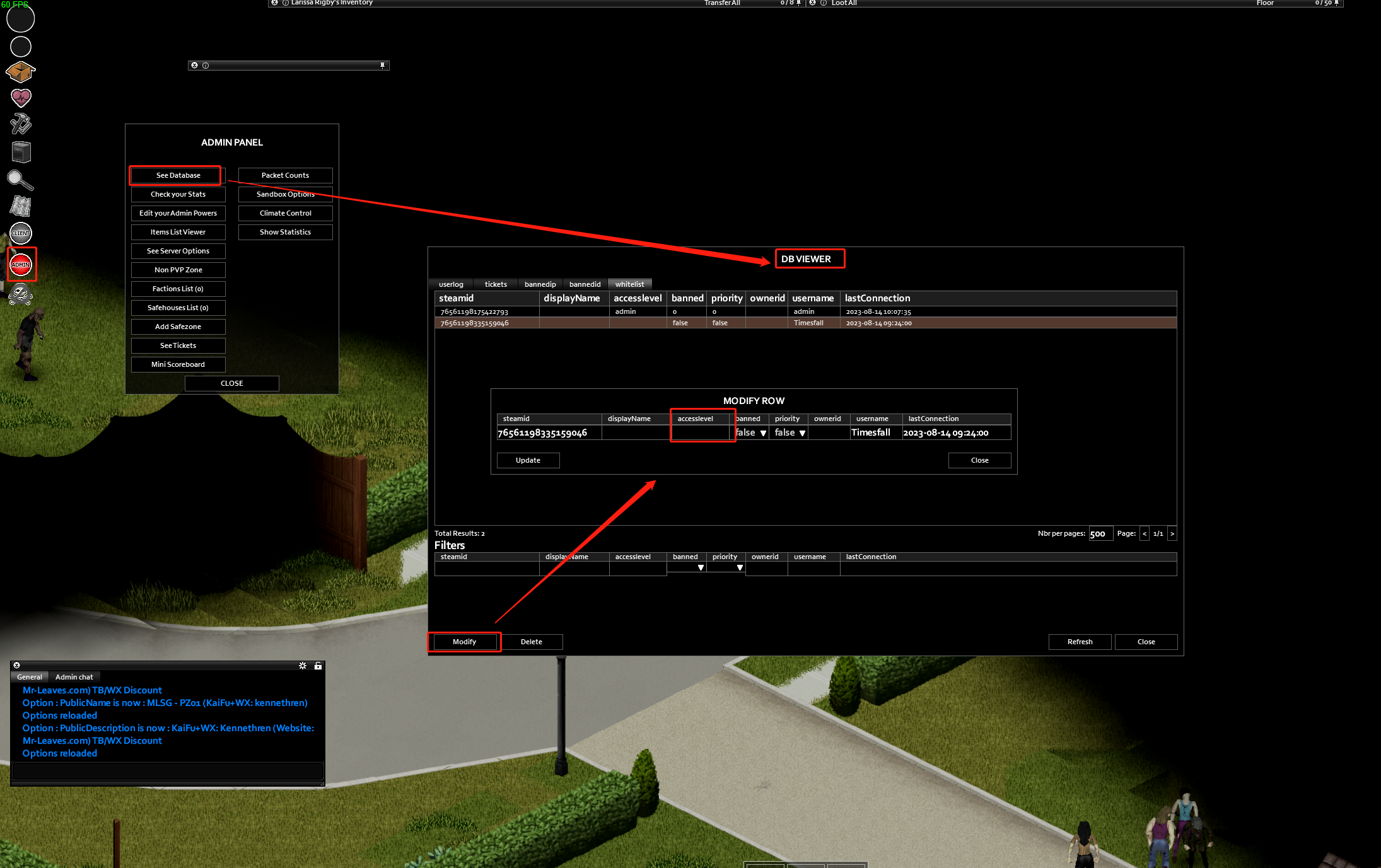Image resolution: width=1381 pixels, height=868 pixels.
Task: Go to next page arrow
Action: click(1172, 533)
